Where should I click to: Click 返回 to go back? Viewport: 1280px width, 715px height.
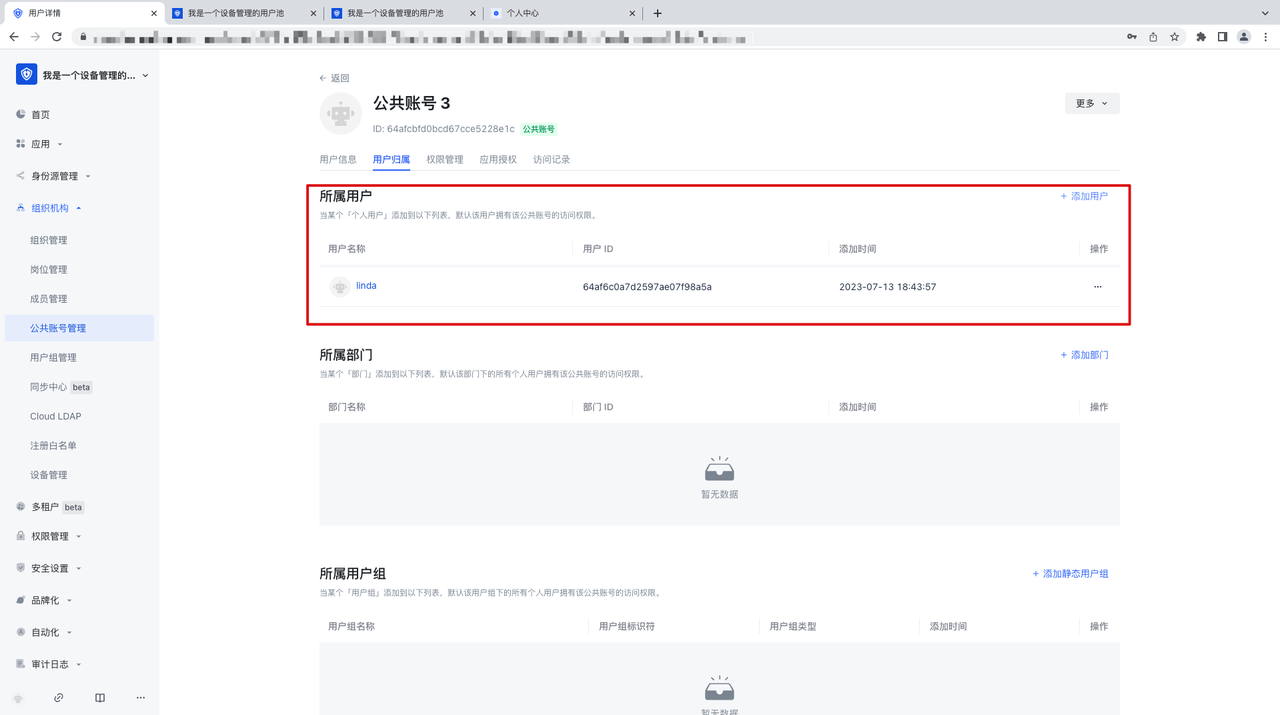335,78
